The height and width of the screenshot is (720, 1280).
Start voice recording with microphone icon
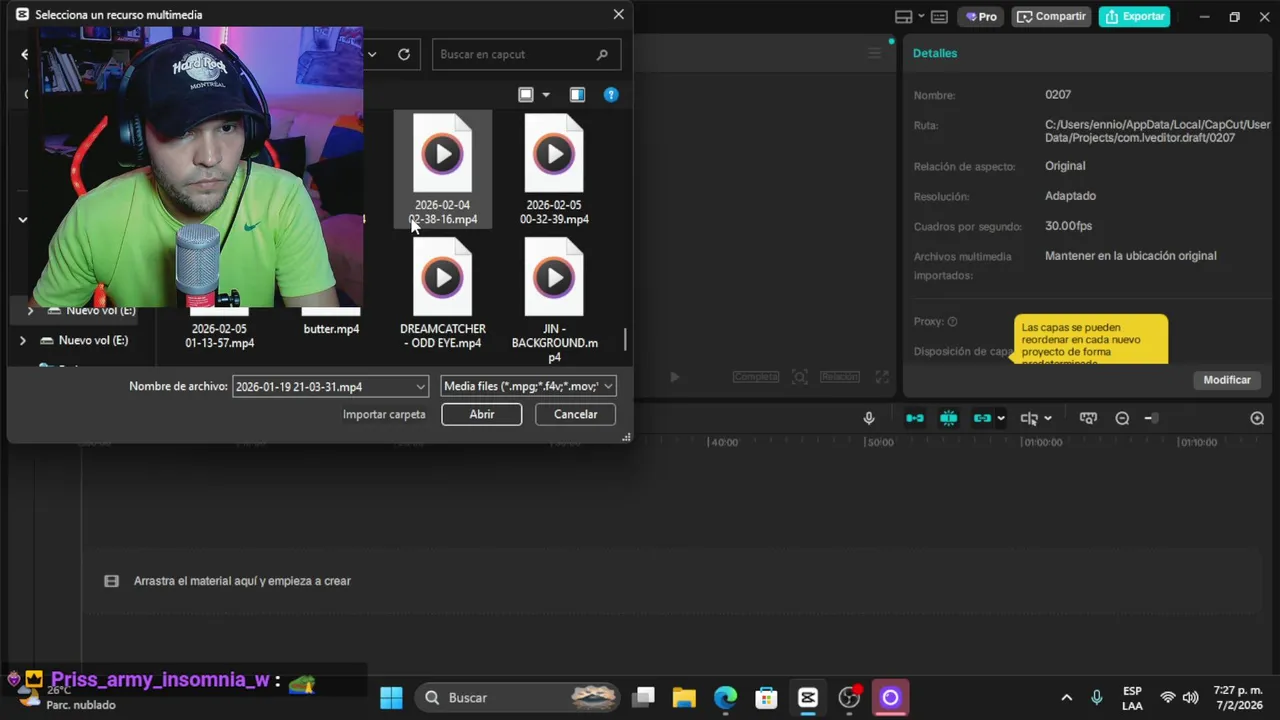click(x=869, y=419)
